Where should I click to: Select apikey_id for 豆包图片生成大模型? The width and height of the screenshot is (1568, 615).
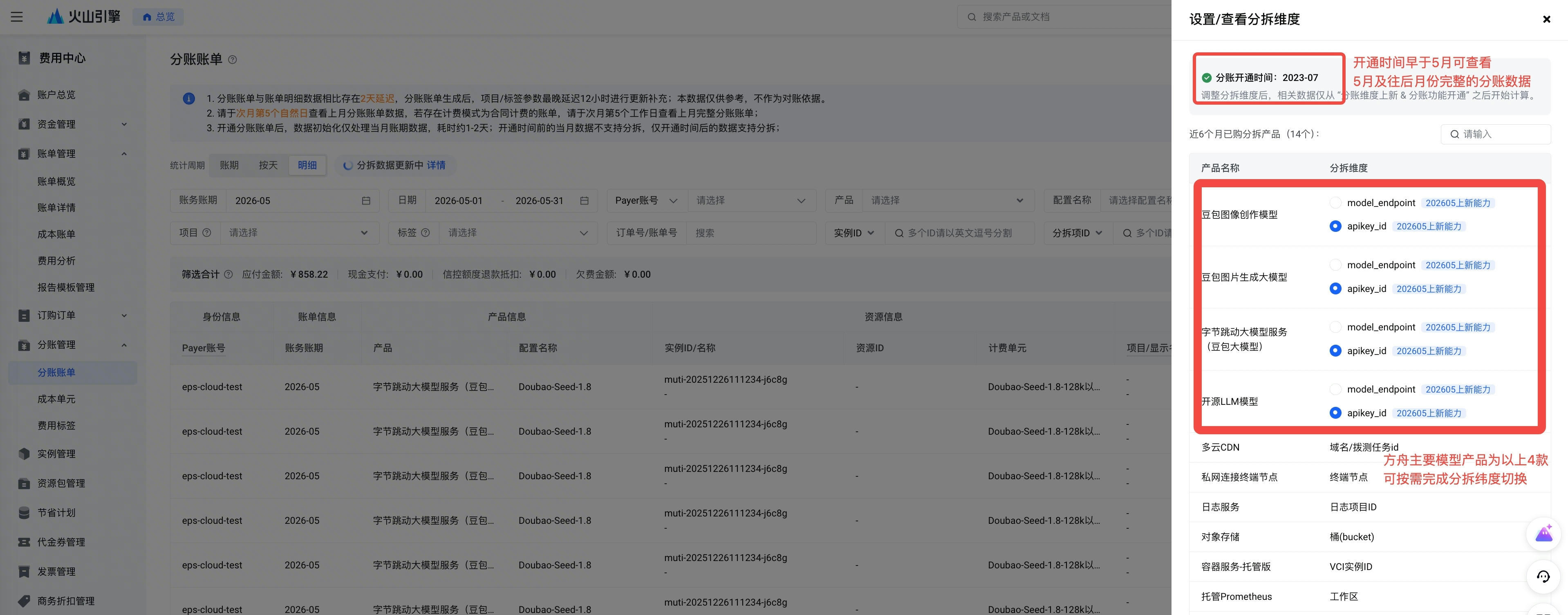pyautogui.click(x=1335, y=289)
